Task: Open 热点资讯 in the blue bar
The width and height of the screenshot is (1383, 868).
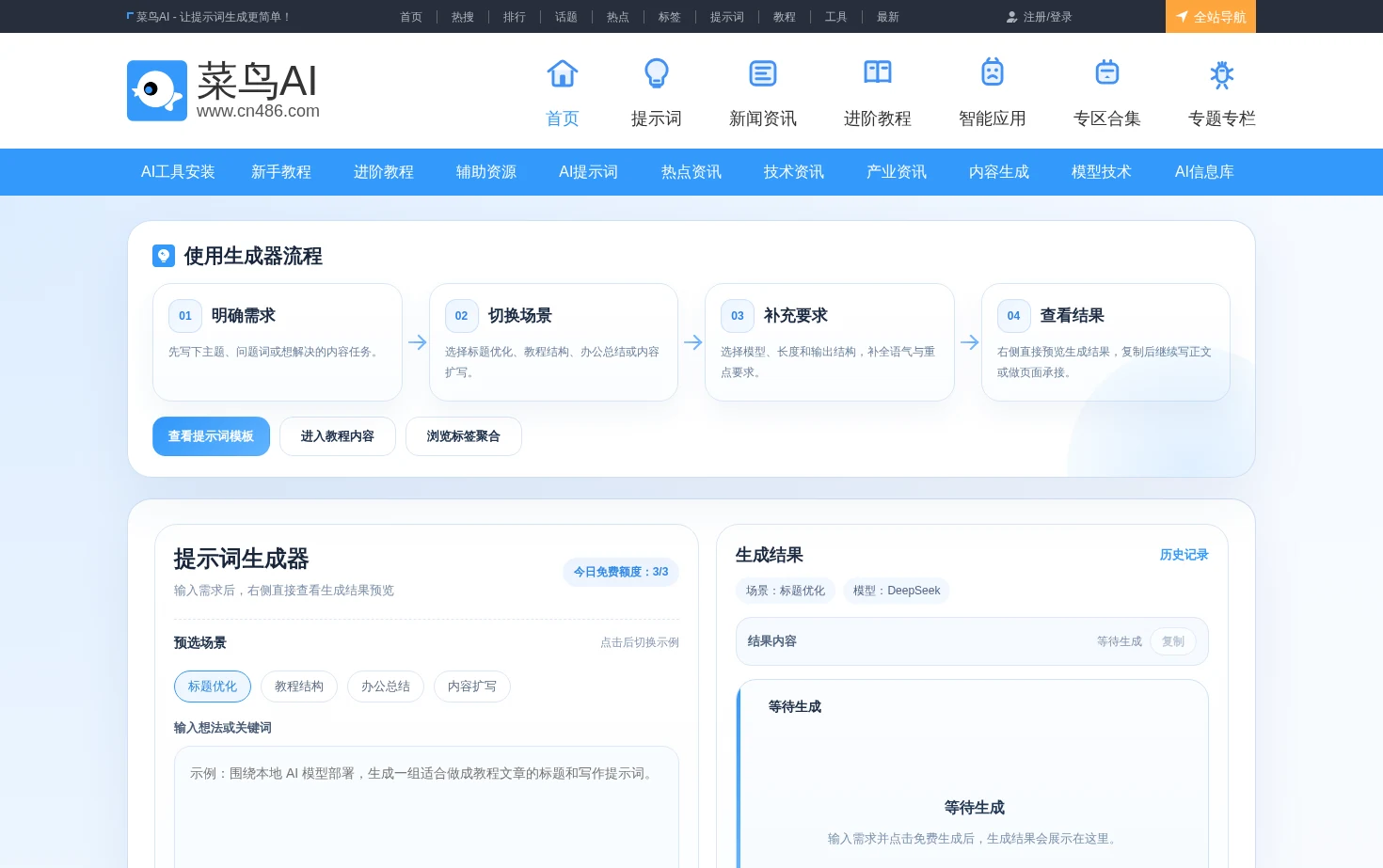Action: point(691,172)
